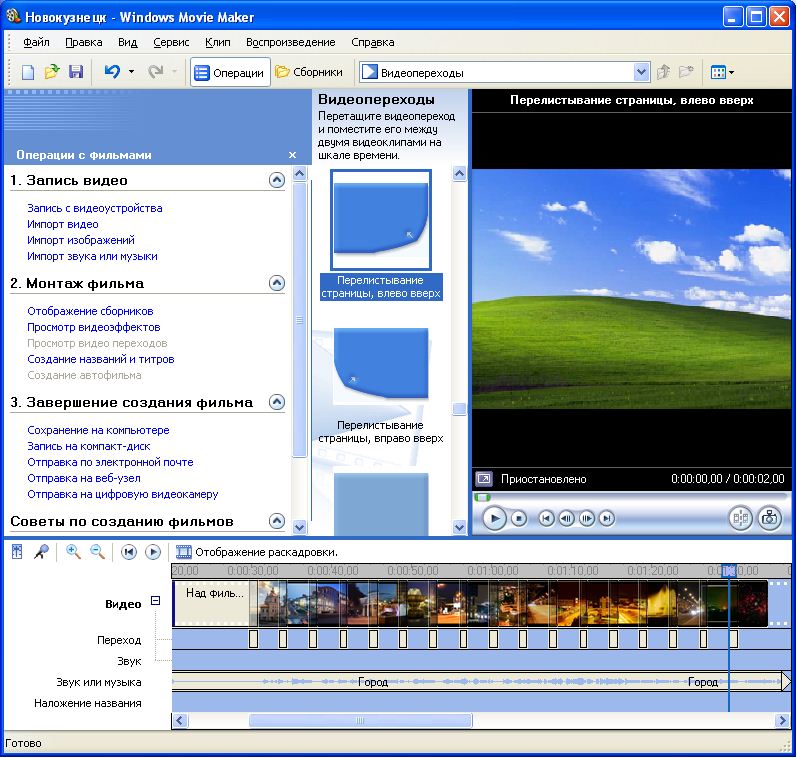Open audio levels icon on timeline toolbar
The image size is (797, 758).
tap(17, 552)
